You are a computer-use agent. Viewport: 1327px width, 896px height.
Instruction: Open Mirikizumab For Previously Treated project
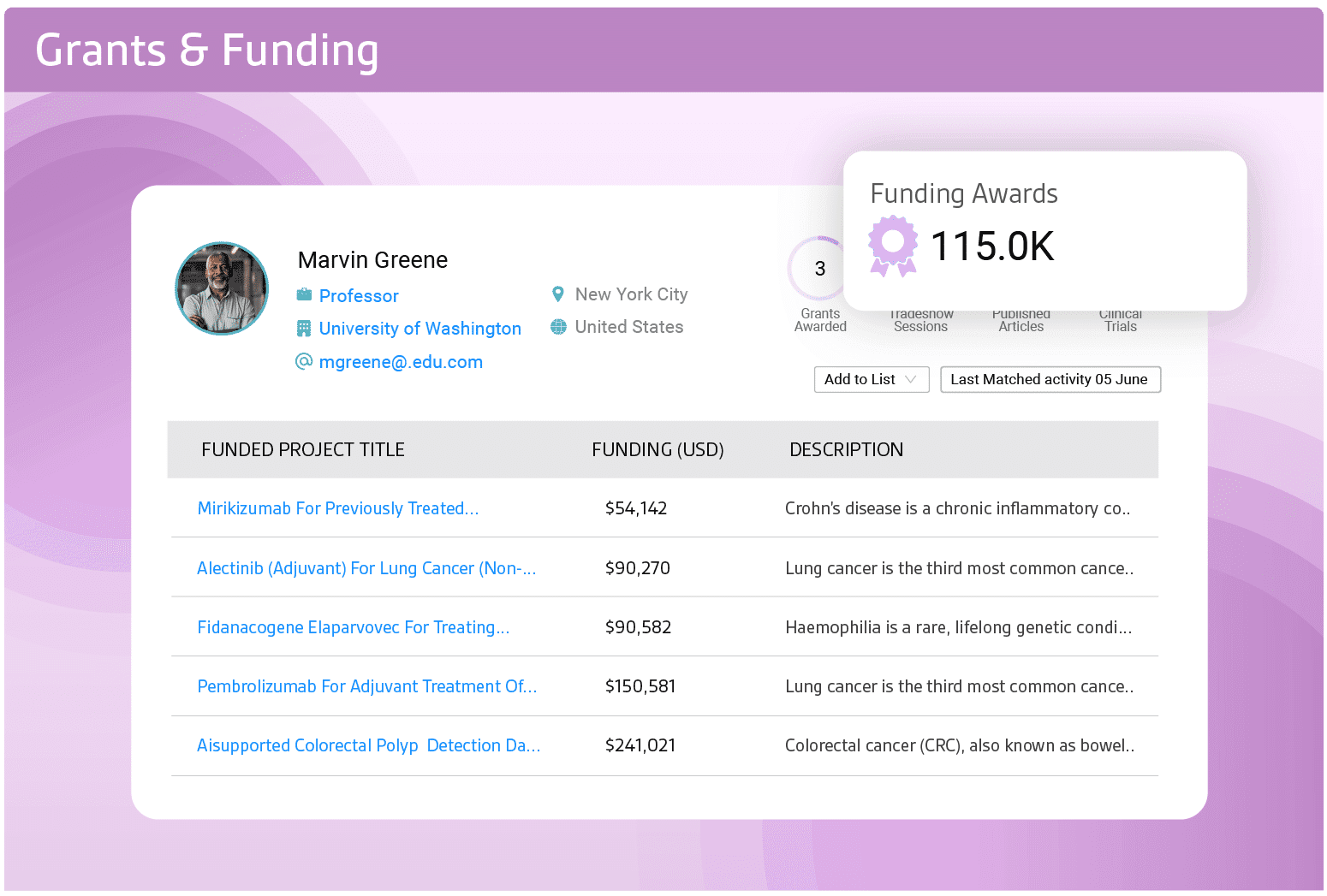pos(338,508)
